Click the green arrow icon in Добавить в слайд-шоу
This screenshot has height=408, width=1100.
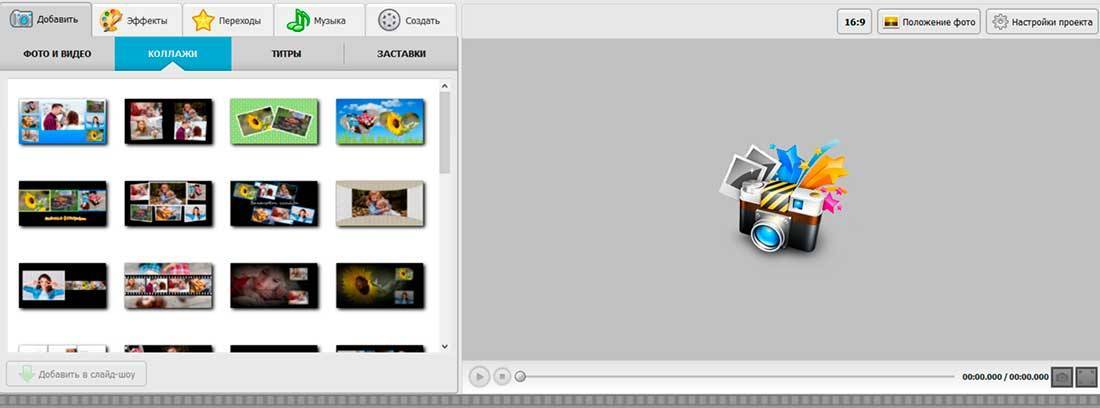pyautogui.click(x=27, y=374)
